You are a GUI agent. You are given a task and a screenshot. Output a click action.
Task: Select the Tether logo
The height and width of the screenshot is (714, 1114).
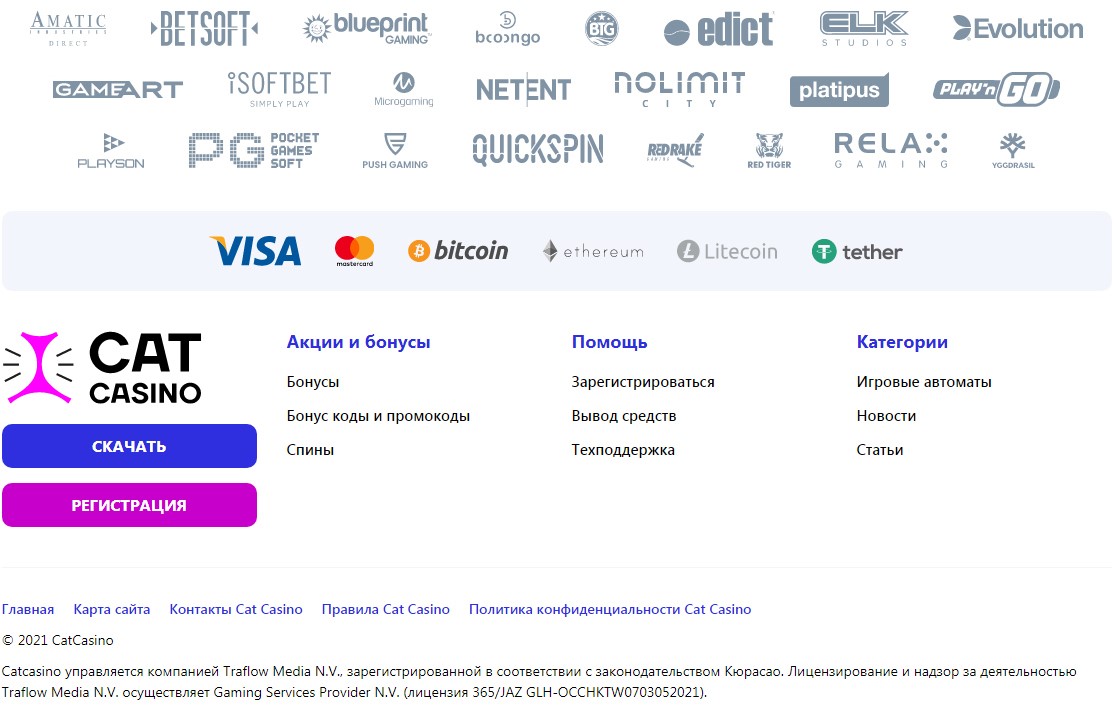point(857,251)
